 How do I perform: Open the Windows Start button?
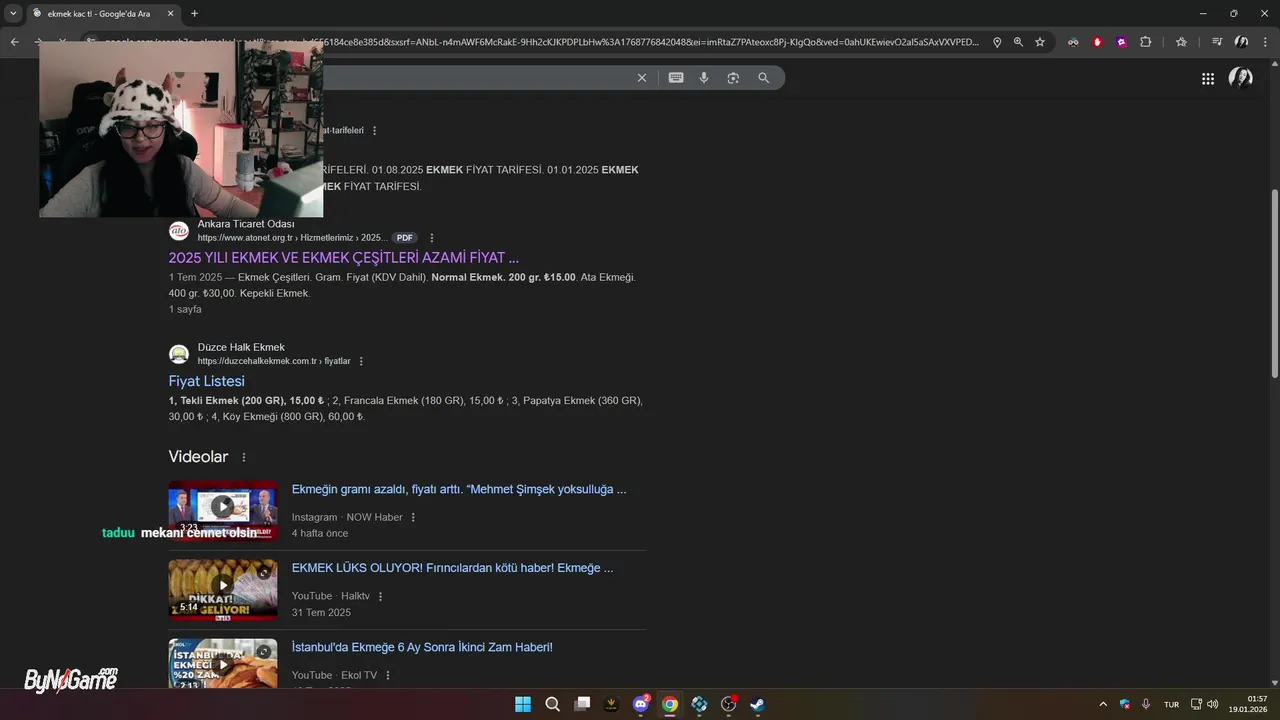click(x=523, y=704)
